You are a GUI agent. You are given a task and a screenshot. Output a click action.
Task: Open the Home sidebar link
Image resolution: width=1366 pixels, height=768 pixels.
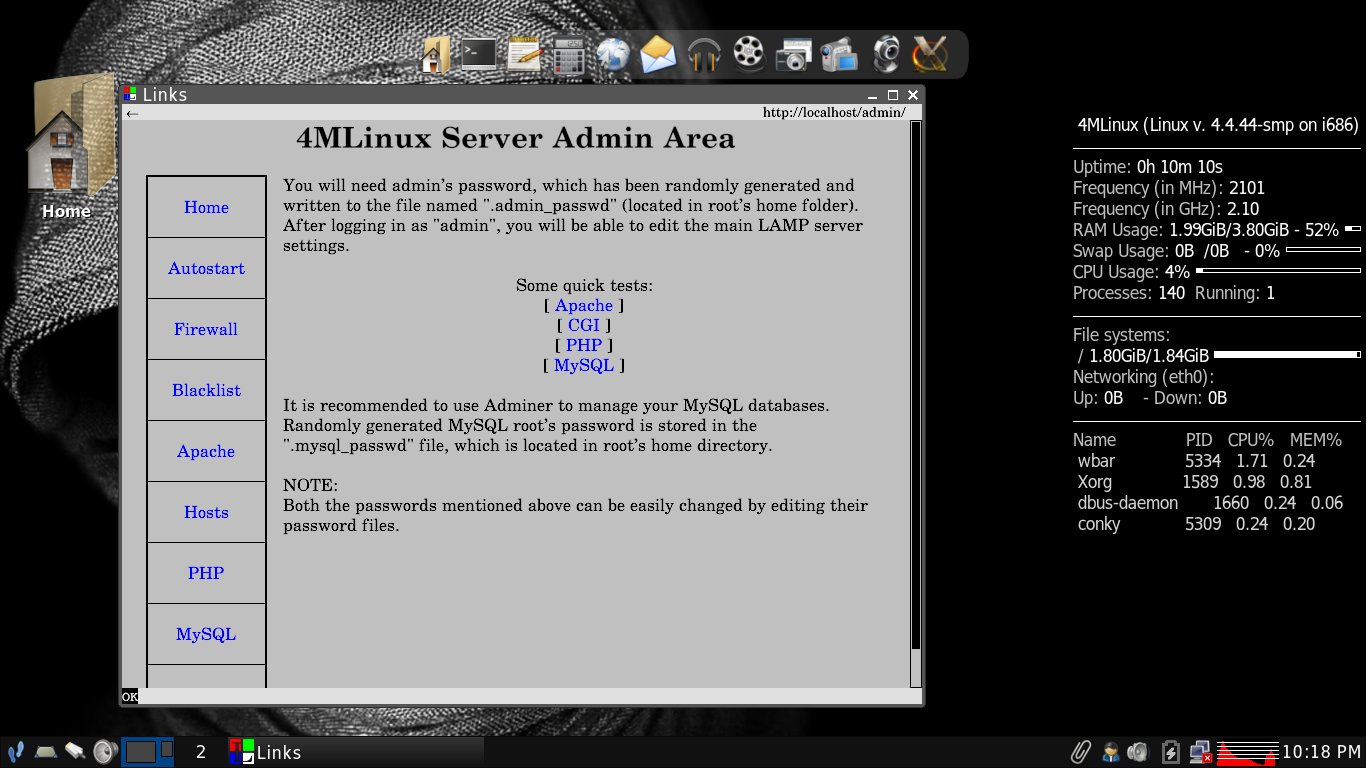coord(206,207)
